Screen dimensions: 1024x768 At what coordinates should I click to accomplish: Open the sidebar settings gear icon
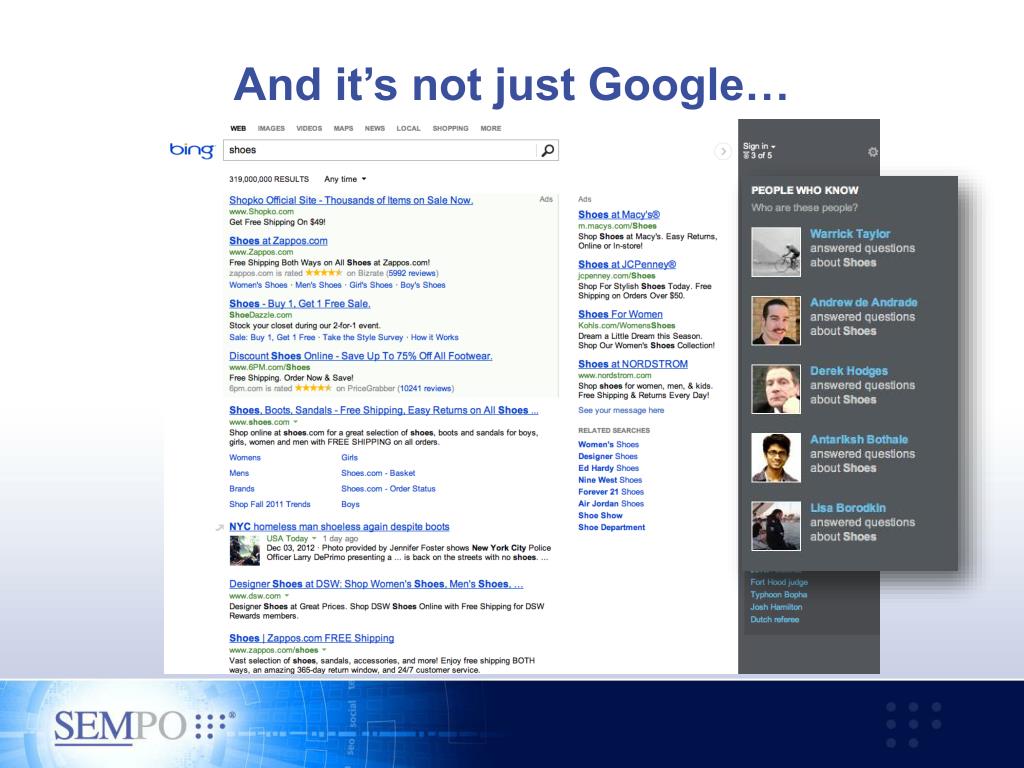point(872,152)
